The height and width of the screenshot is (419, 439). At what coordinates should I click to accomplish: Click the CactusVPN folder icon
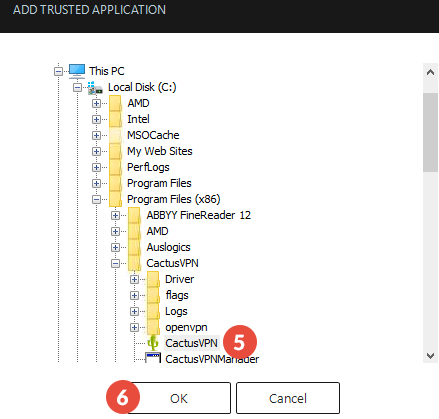click(x=134, y=263)
